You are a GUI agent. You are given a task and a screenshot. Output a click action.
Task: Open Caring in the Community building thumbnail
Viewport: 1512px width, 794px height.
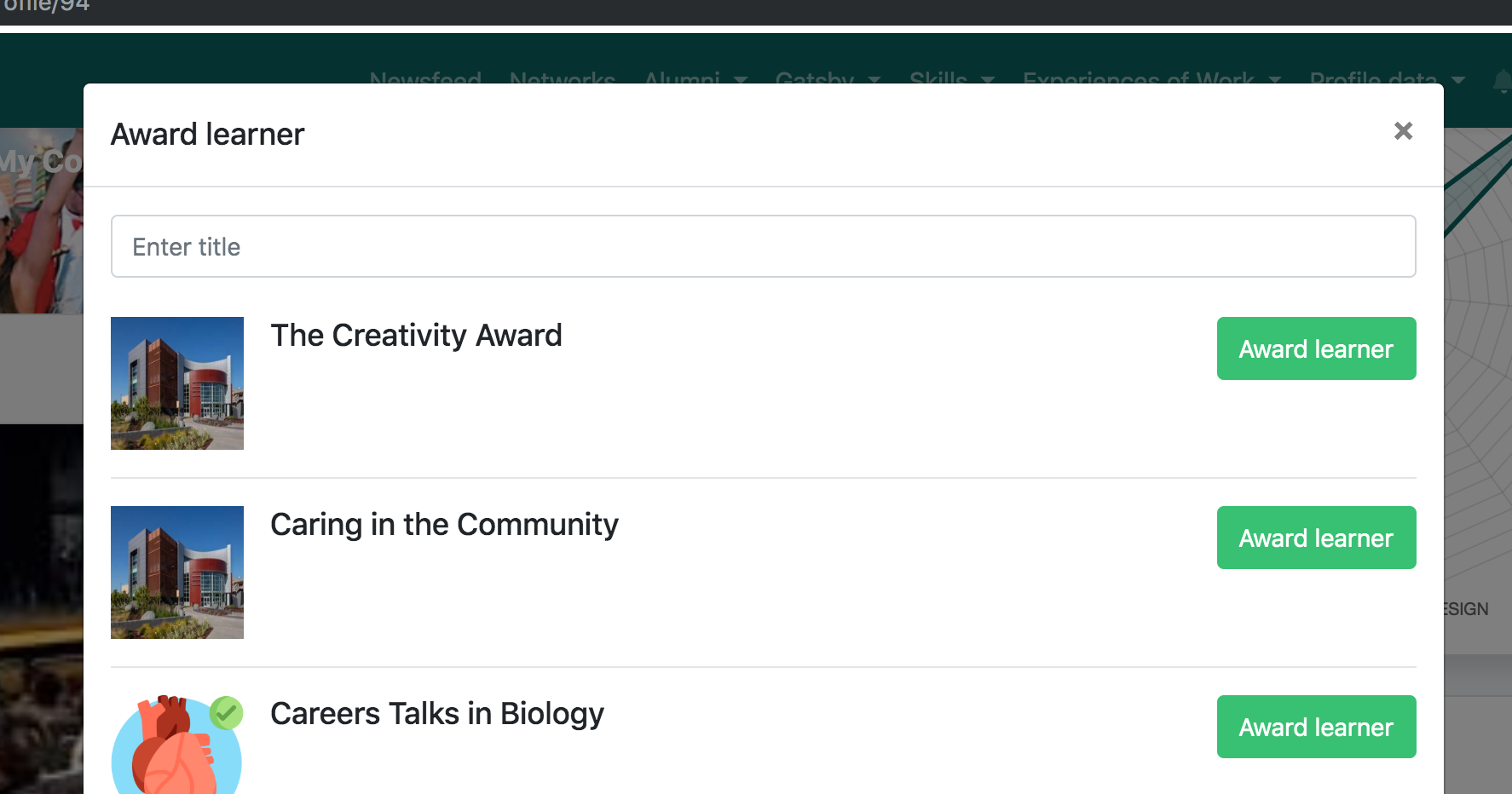[177, 572]
